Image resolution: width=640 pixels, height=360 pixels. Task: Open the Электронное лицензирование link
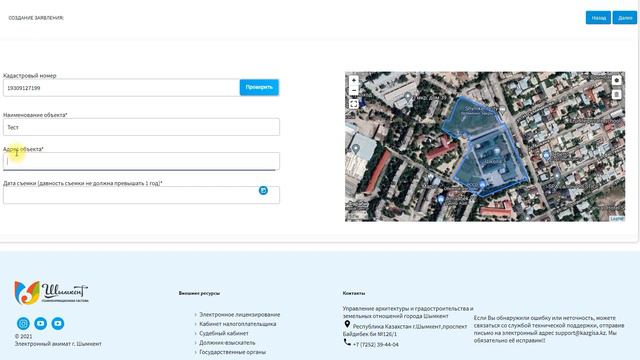(x=240, y=315)
